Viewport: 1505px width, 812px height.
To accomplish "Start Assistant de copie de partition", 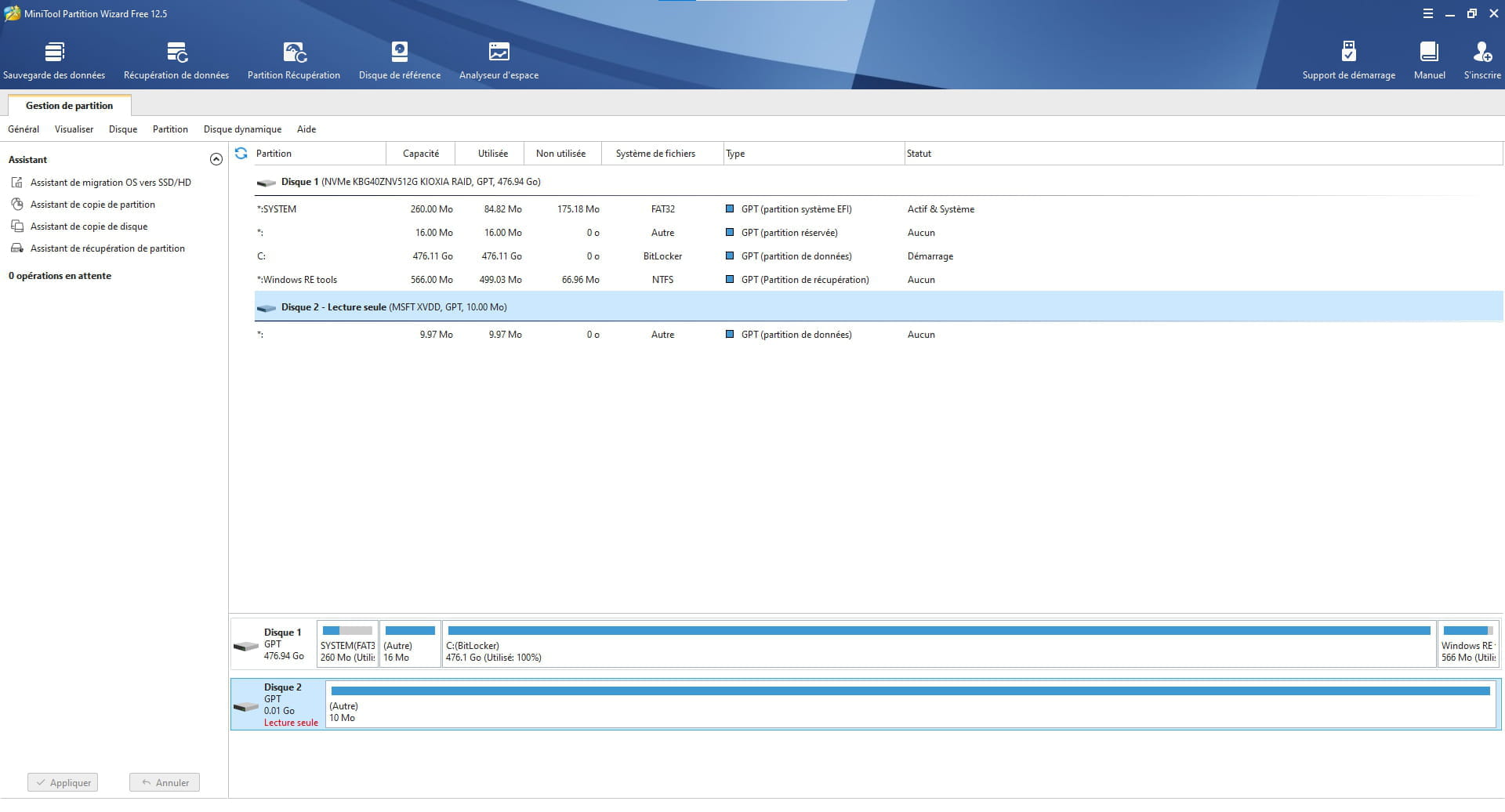I will coord(92,205).
